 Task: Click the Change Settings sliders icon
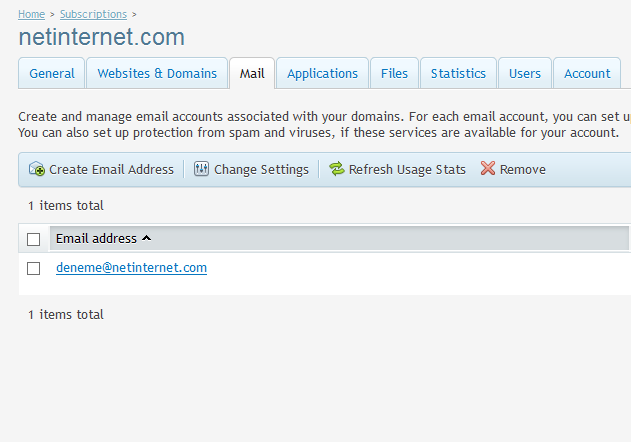[202, 170]
